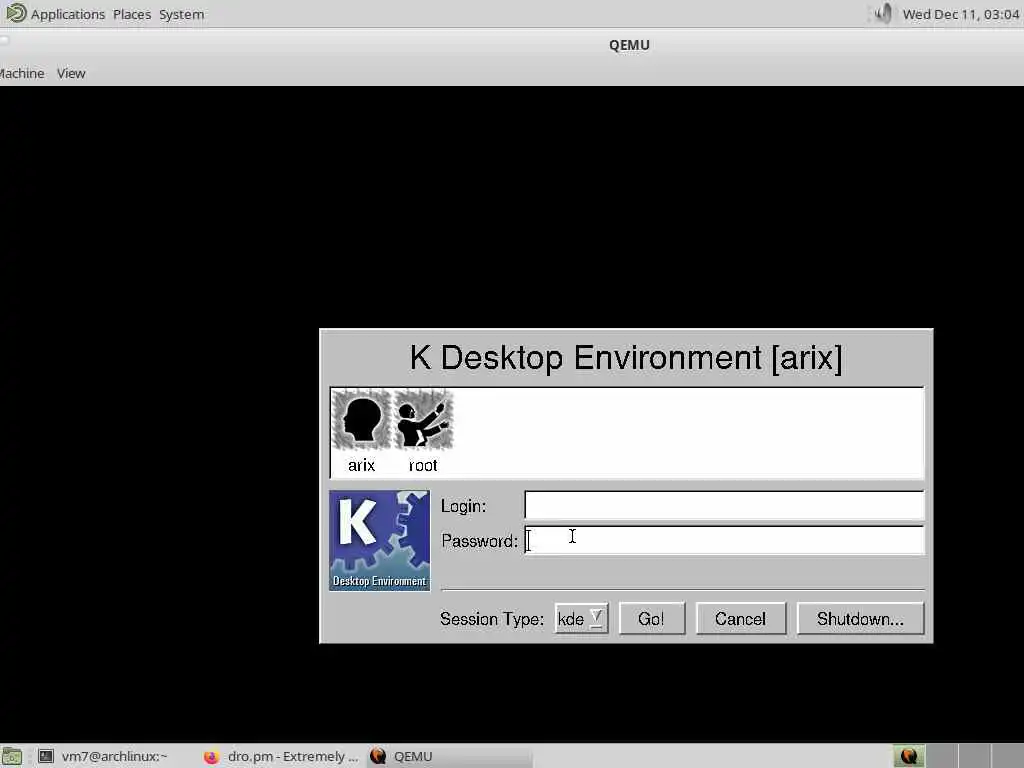Focus the Password input field
The width and height of the screenshot is (1024, 768).
click(724, 541)
